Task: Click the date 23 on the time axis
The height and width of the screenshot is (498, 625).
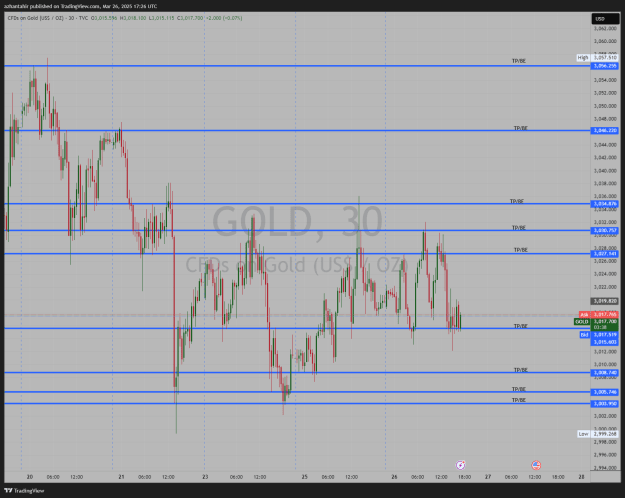Action: pyautogui.click(x=205, y=477)
